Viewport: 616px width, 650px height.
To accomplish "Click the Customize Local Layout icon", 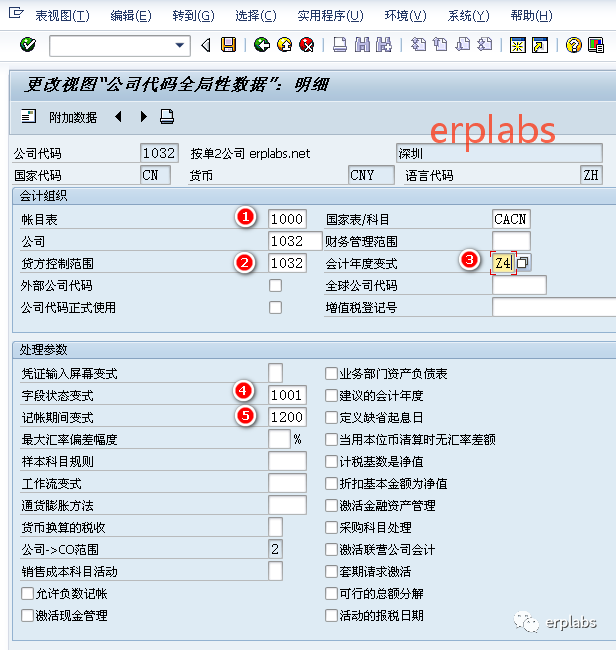I will pos(596,45).
